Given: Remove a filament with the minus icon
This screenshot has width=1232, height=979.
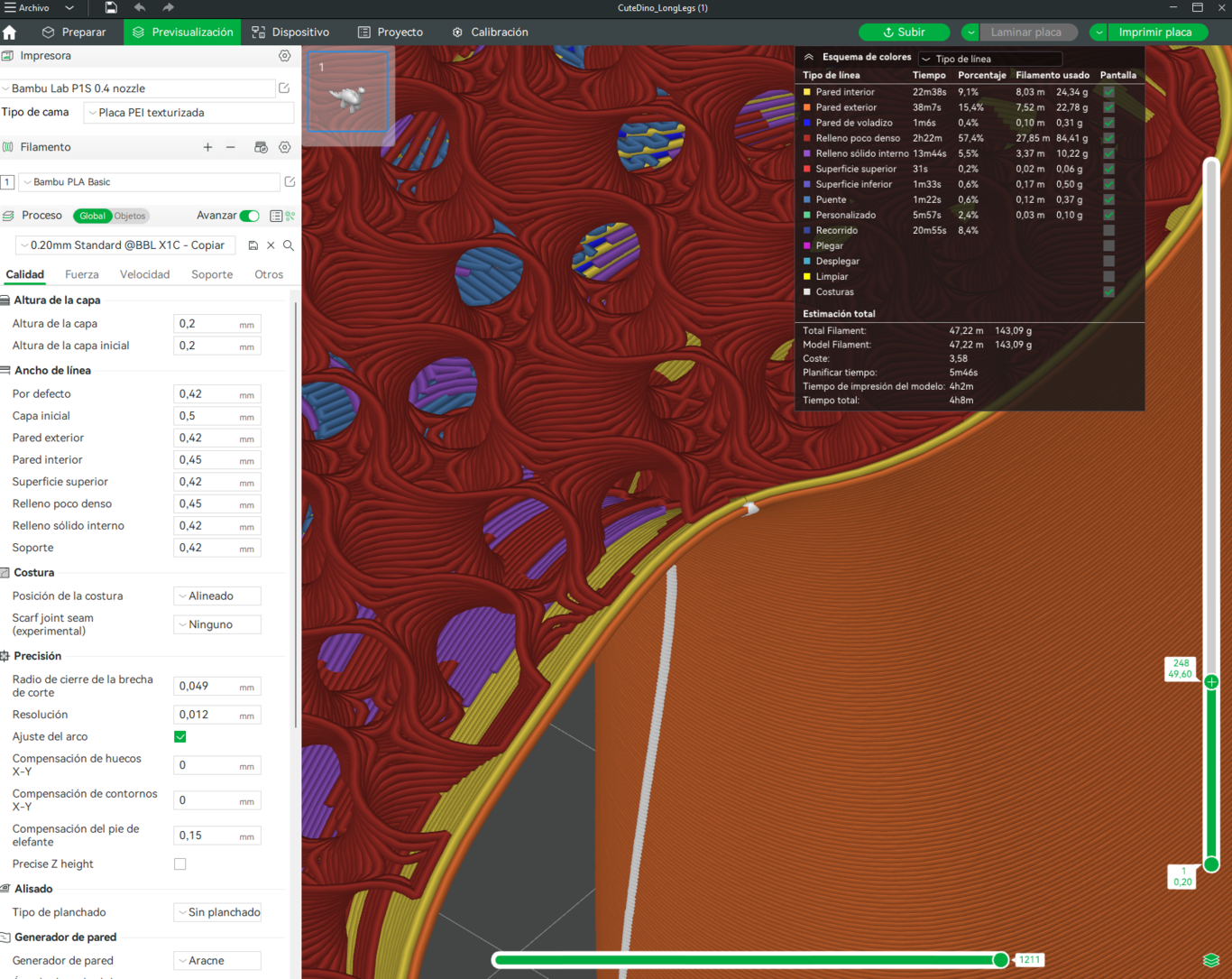Looking at the screenshot, I should point(231,147).
